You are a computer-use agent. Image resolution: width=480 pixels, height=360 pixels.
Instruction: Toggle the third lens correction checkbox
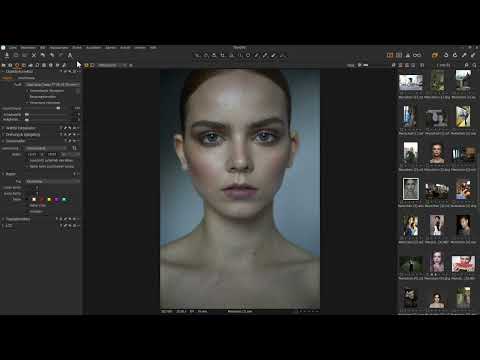click(x=27, y=102)
